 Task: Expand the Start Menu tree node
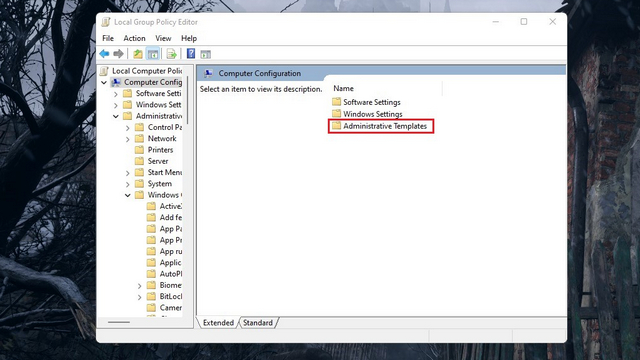pos(127,173)
